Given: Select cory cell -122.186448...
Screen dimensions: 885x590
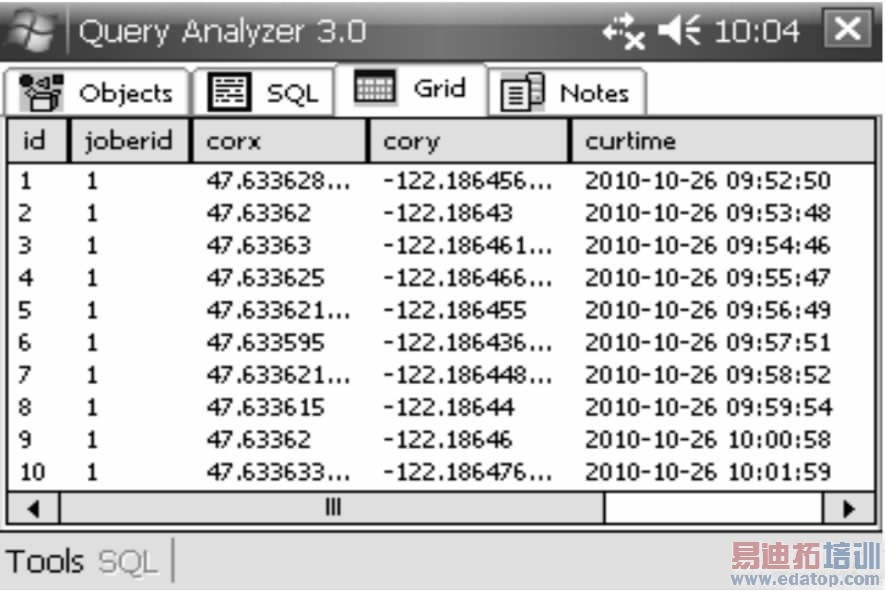Looking at the screenshot, I should point(468,375).
